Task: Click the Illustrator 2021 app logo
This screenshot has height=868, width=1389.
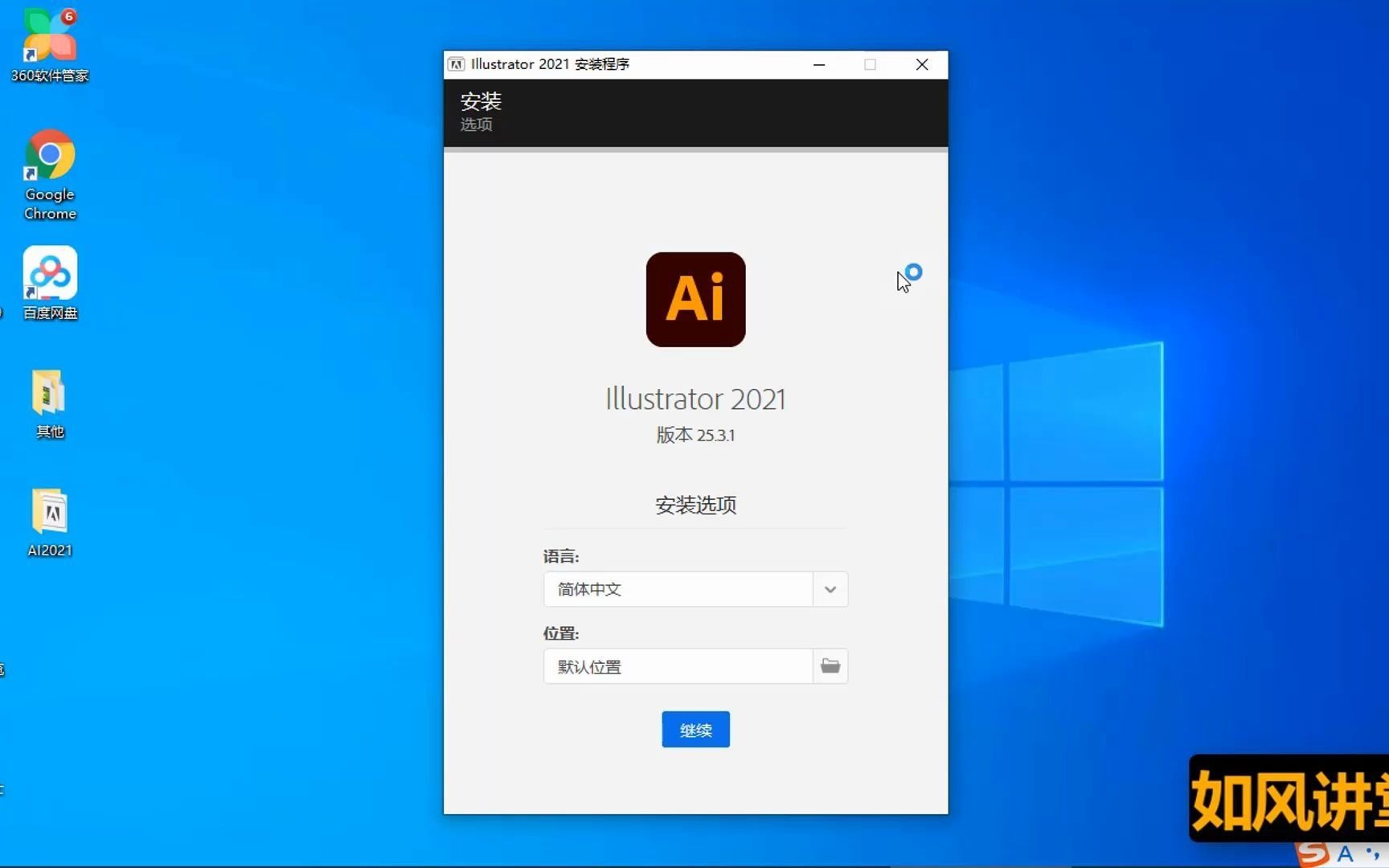Action: pos(695,299)
